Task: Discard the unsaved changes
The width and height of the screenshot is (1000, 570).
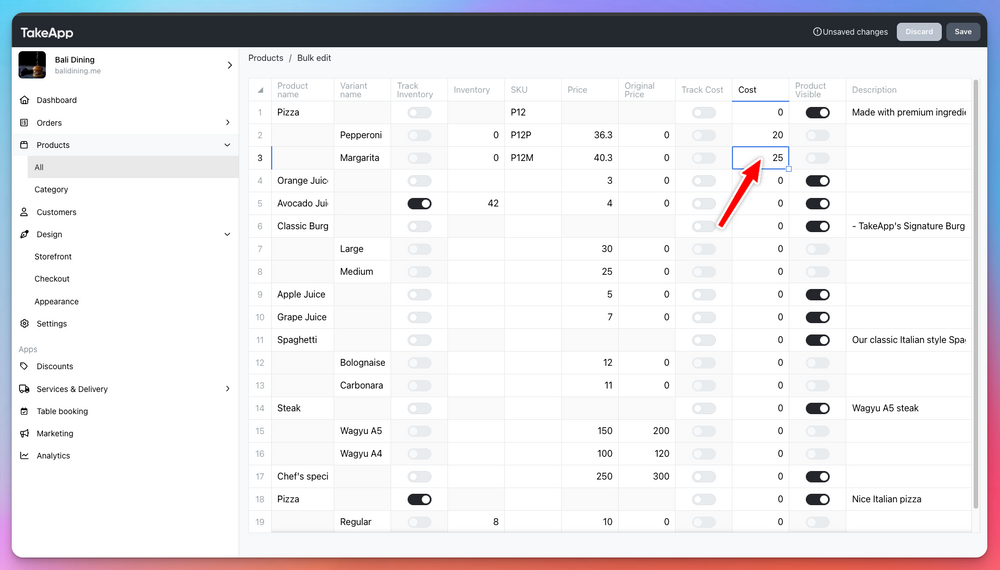Action: (x=918, y=31)
